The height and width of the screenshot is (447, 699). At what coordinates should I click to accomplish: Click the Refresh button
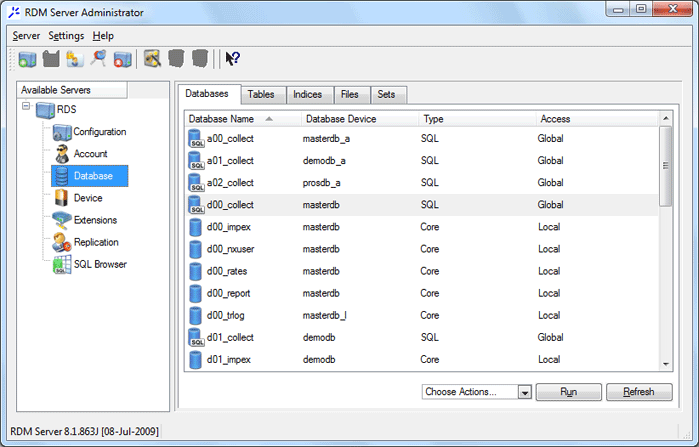639,392
